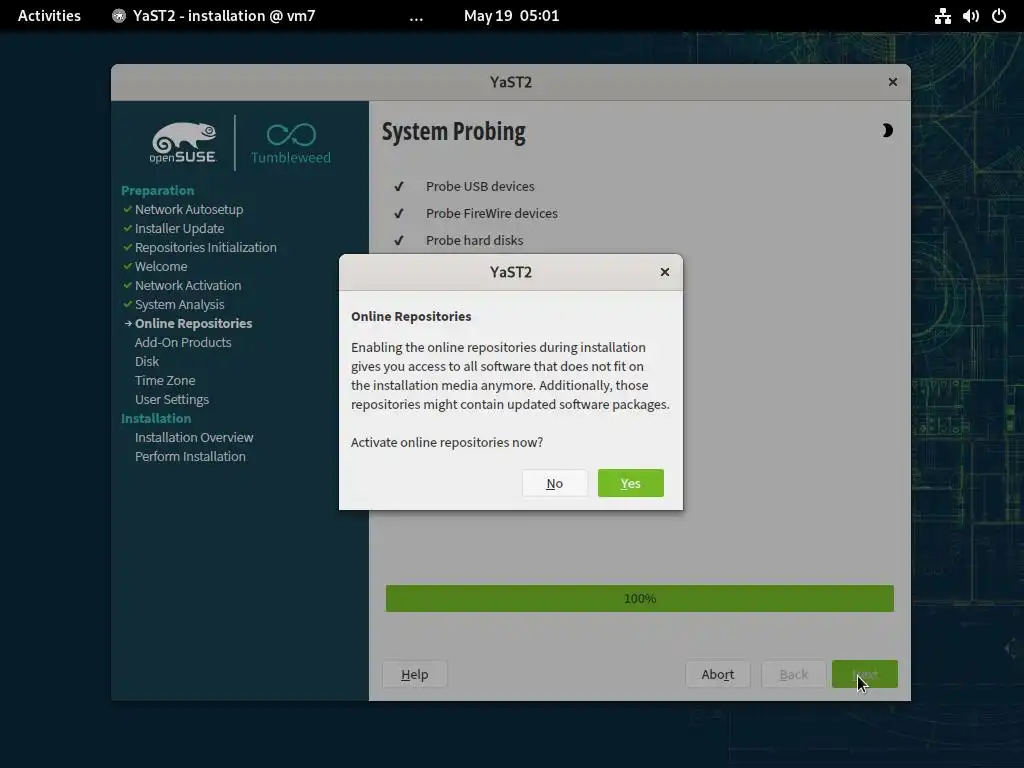Open volume control in top bar
Screen dimensions: 1024x768
[x=970, y=16]
